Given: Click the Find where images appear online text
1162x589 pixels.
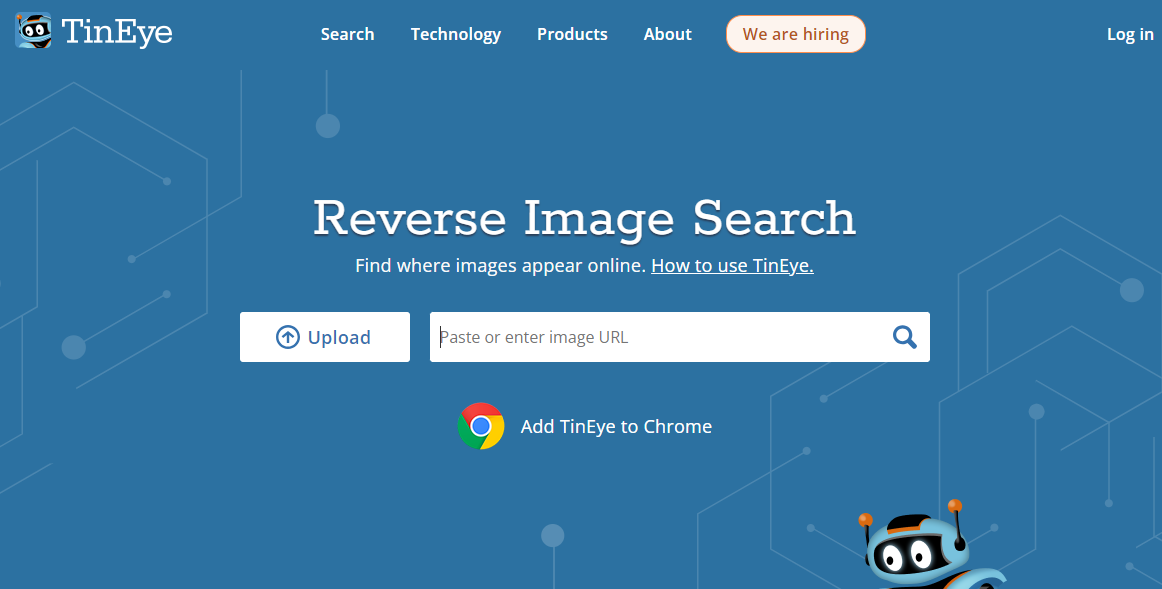Looking at the screenshot, I should tap(500, 266).
